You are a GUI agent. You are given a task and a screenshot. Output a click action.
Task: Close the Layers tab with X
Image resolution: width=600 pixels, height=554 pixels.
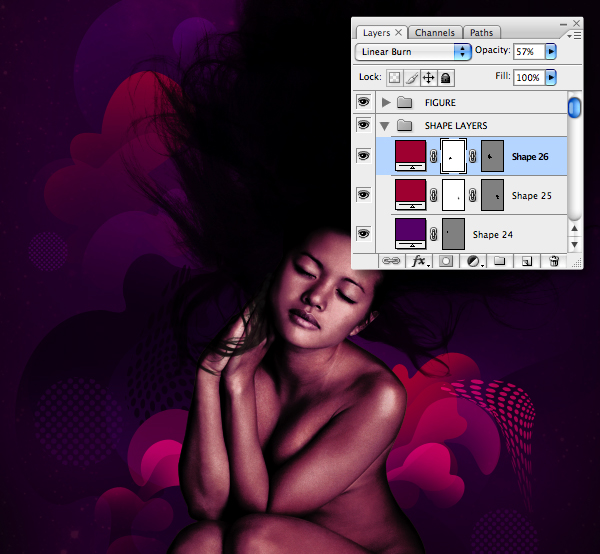click(x=398, y=33)
